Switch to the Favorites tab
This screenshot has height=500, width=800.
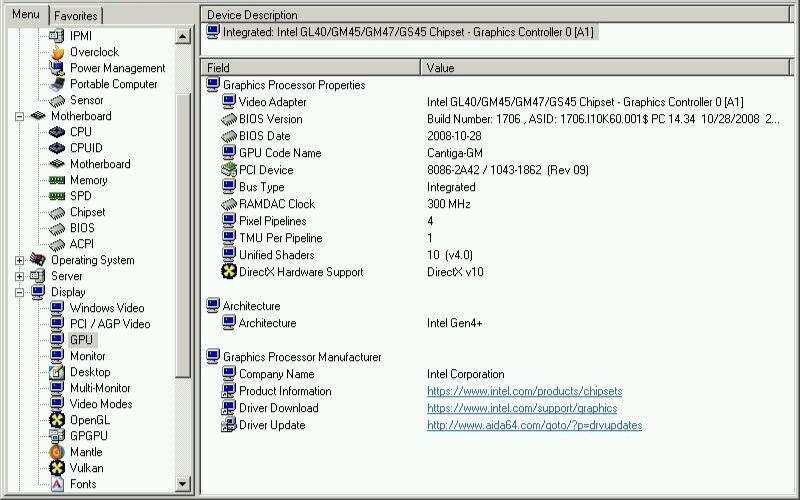click(x=76, y=16)
